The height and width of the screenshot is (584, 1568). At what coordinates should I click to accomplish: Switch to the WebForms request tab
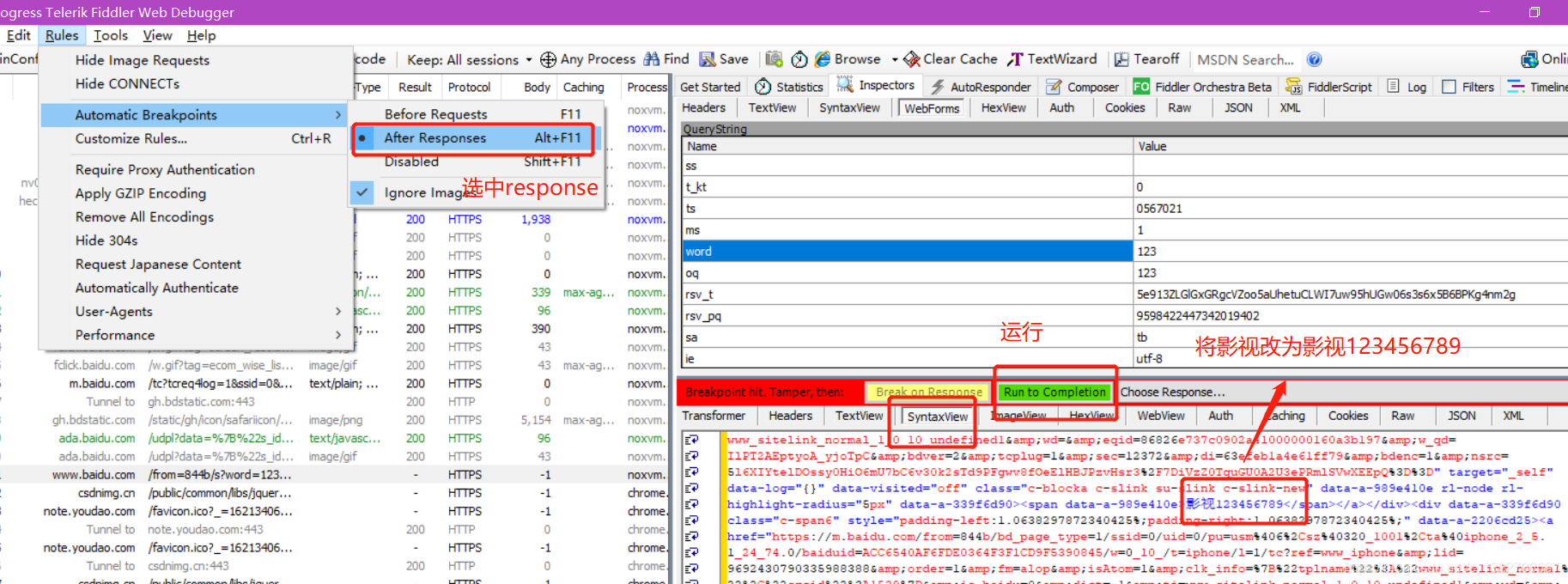[x=932, y=108]
